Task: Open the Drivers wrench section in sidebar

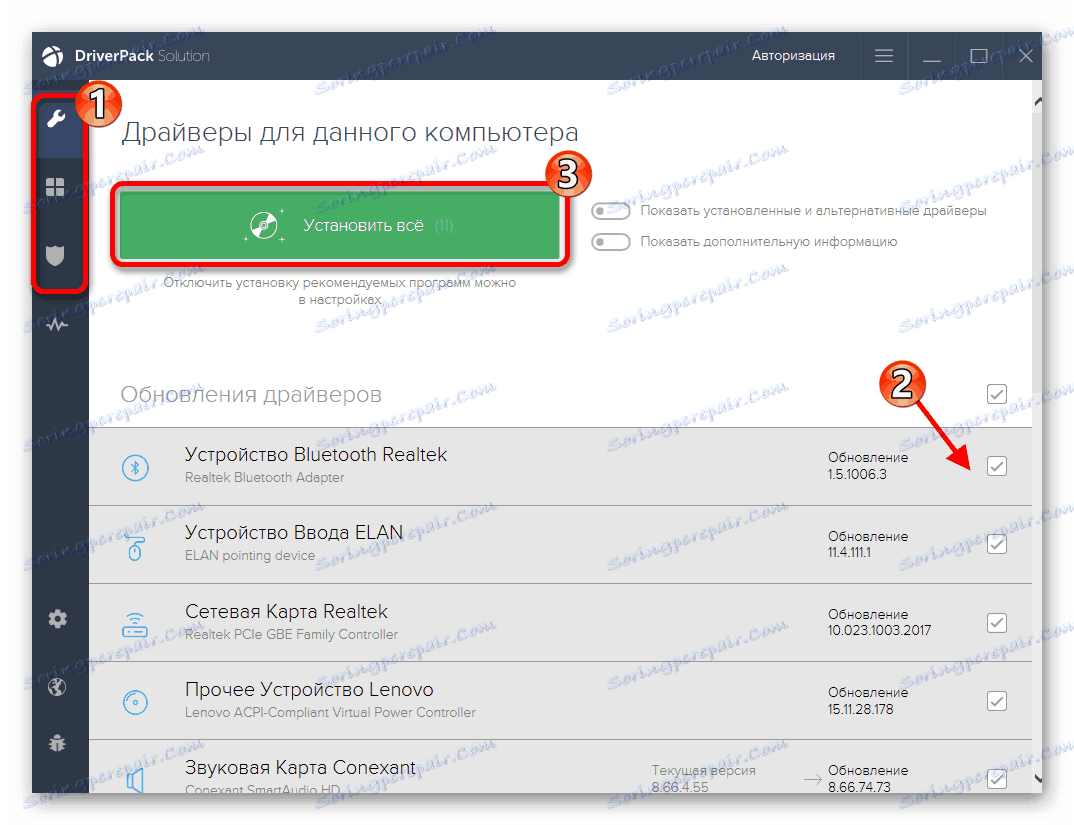Action: (x=55, y=119)
